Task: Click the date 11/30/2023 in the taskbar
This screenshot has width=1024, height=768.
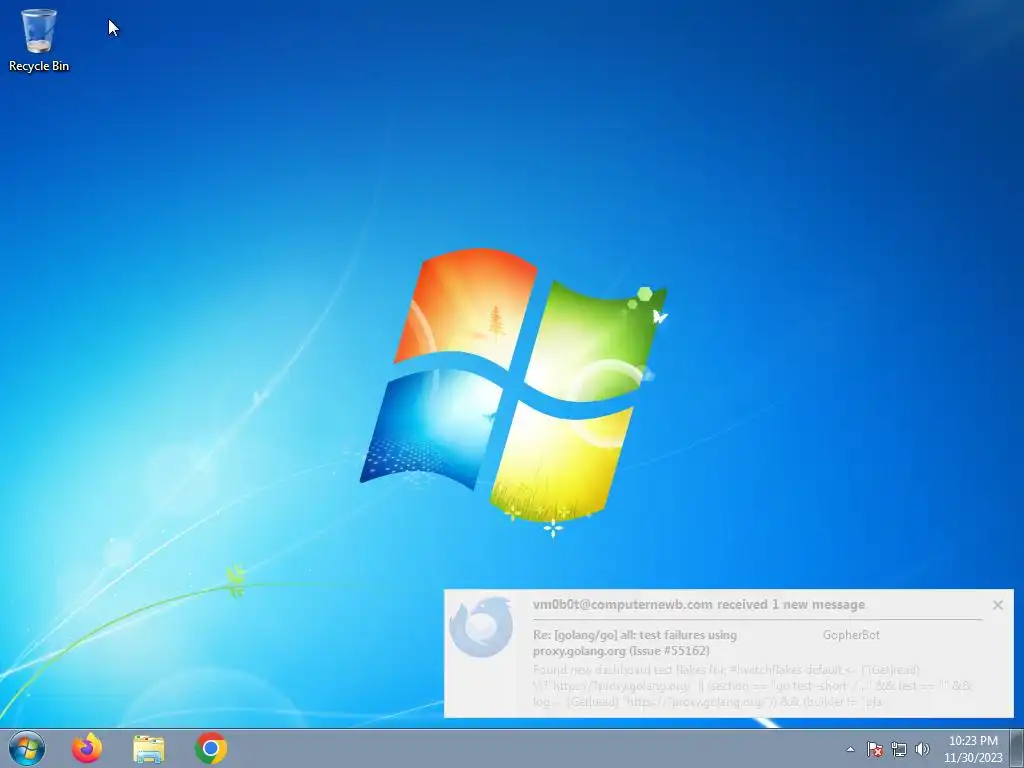Action: tap(973, 758)
